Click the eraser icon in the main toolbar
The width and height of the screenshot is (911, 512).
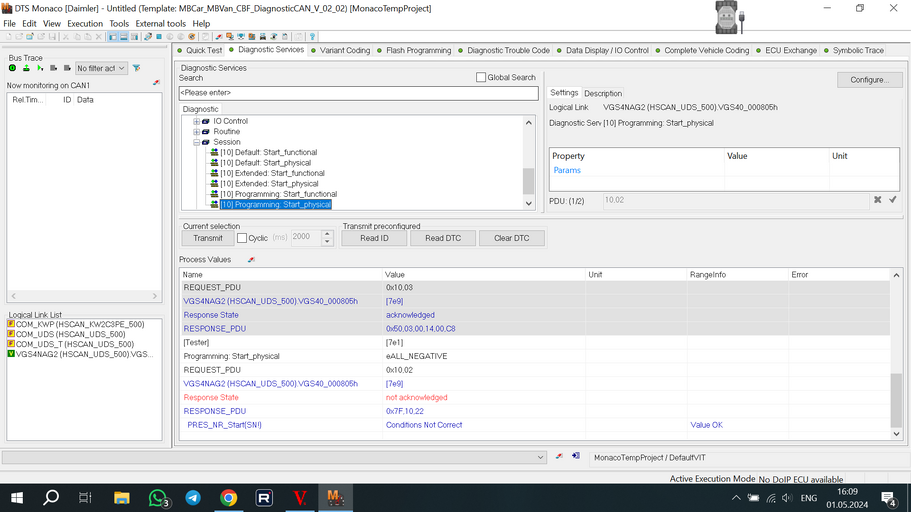218,37
